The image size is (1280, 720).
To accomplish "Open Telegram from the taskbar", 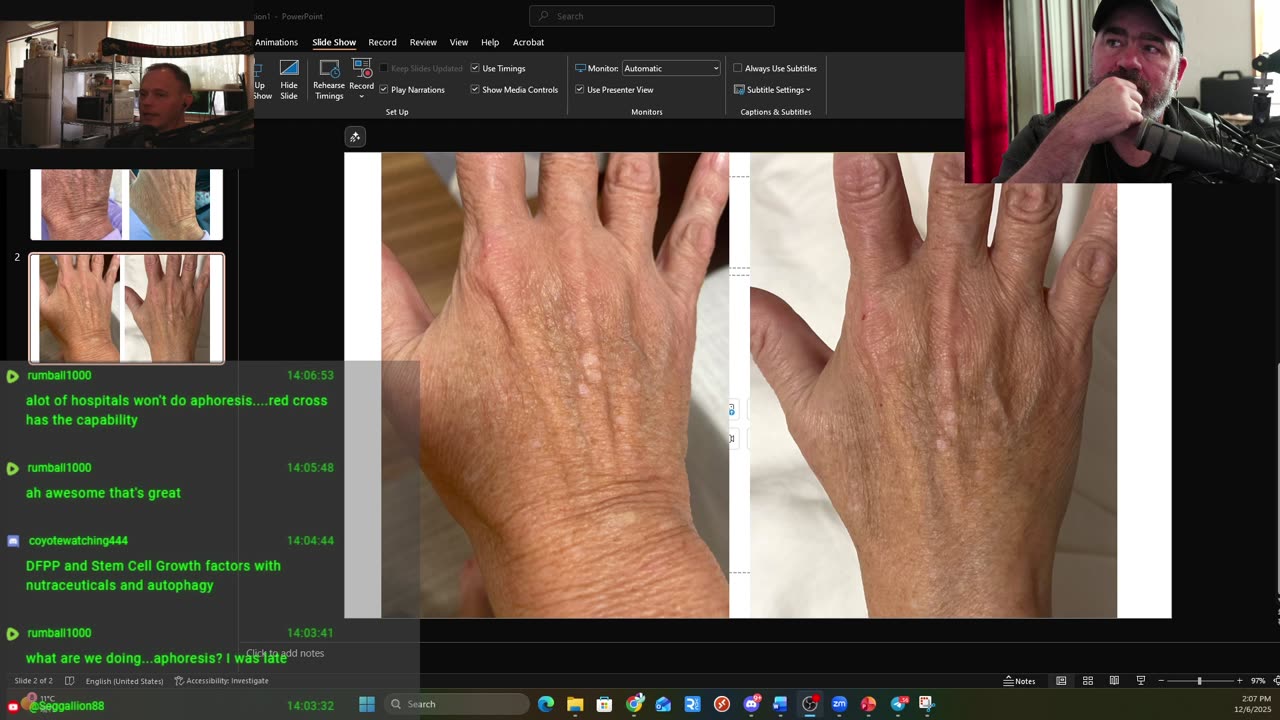I will tap(898, 704).
